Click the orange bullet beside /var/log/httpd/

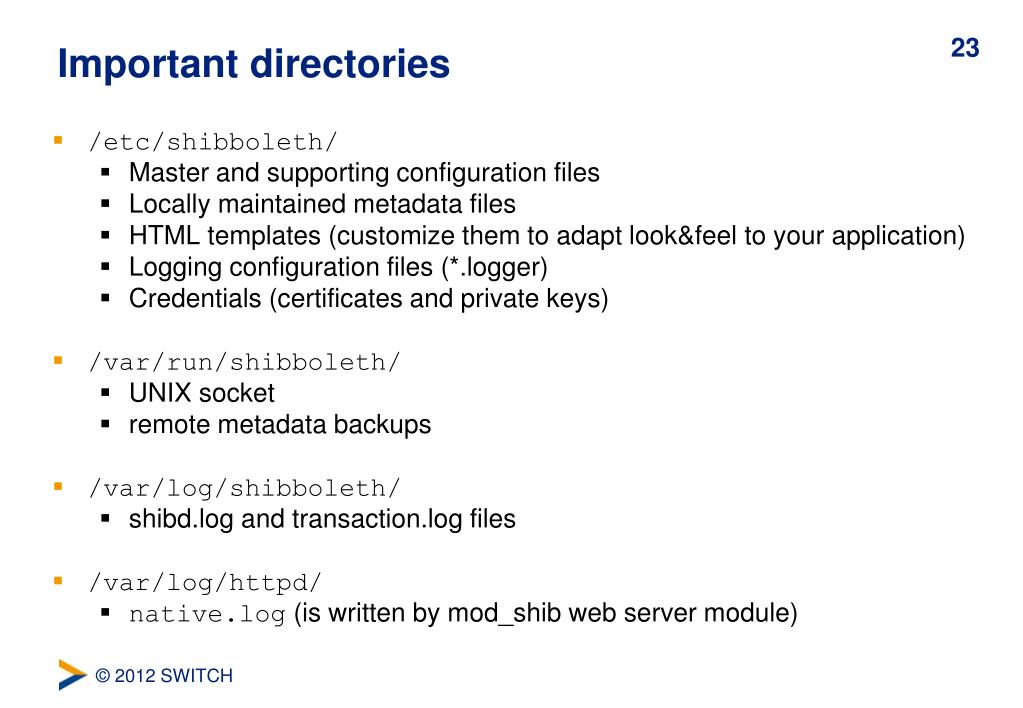(58, 580)
